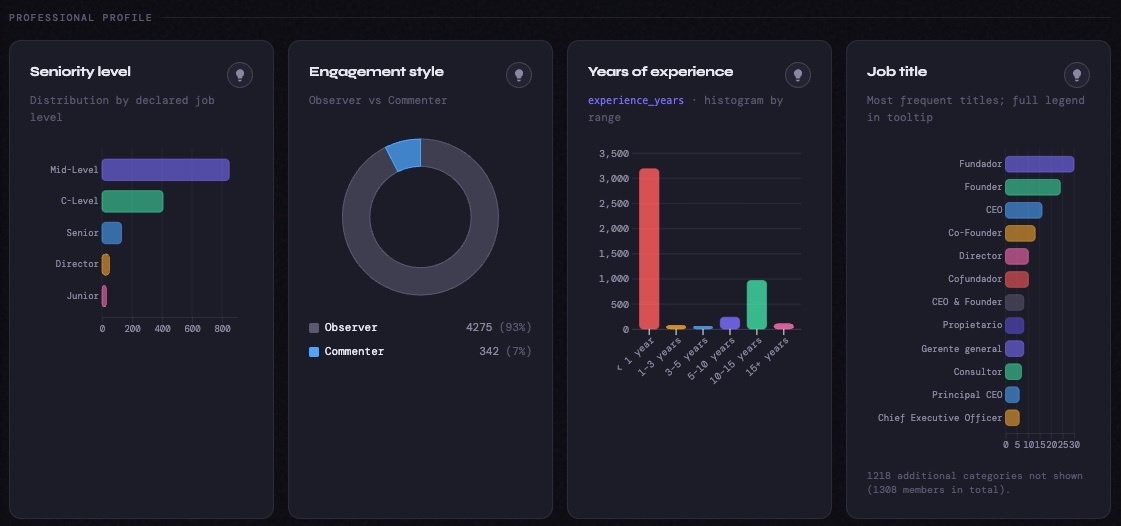The height and width of the screenshot is (526, 1121).
Task: Click the blue Commenter segment of the donut
Action: (405, 154)
